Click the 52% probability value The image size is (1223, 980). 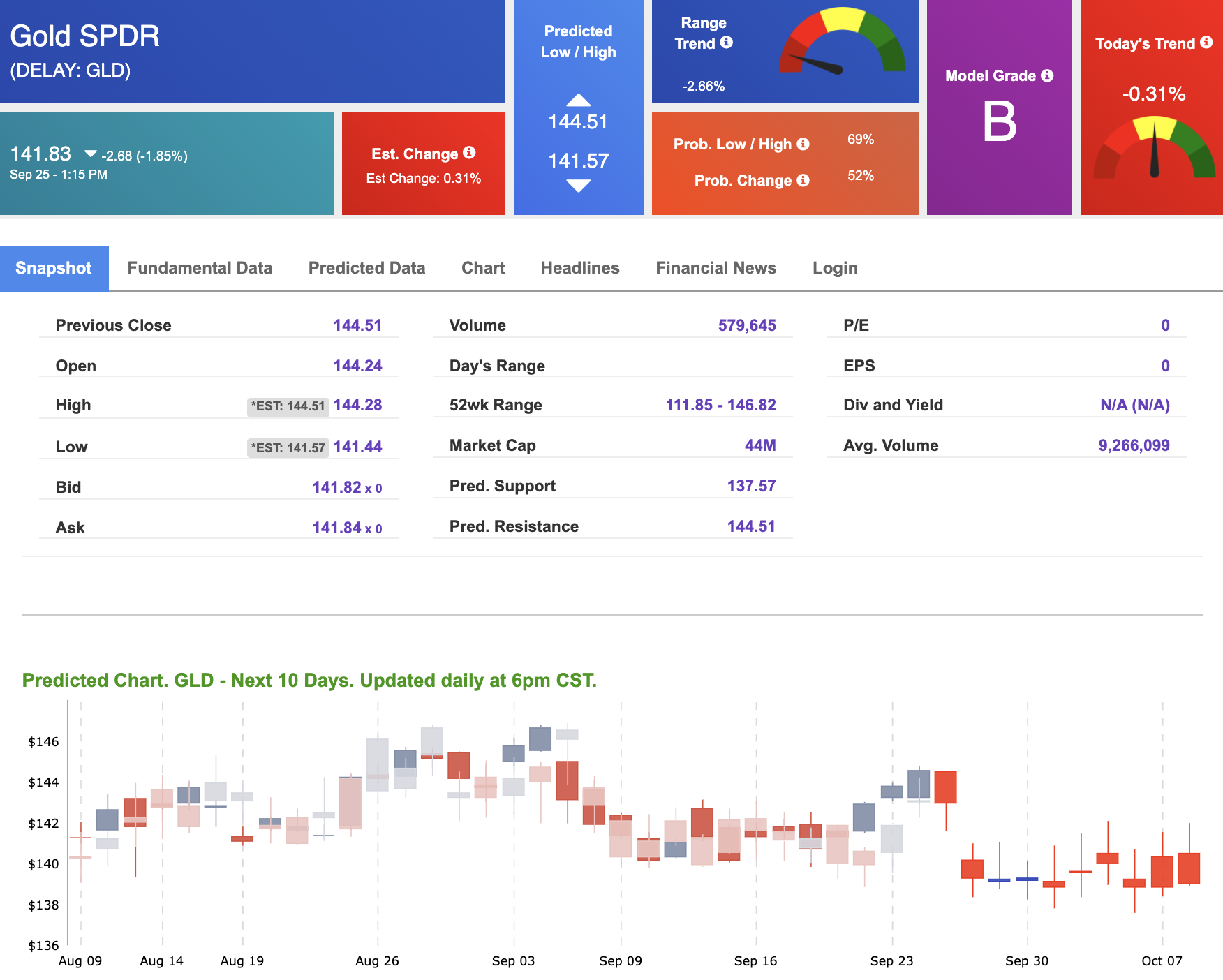[x=861, y=175]
